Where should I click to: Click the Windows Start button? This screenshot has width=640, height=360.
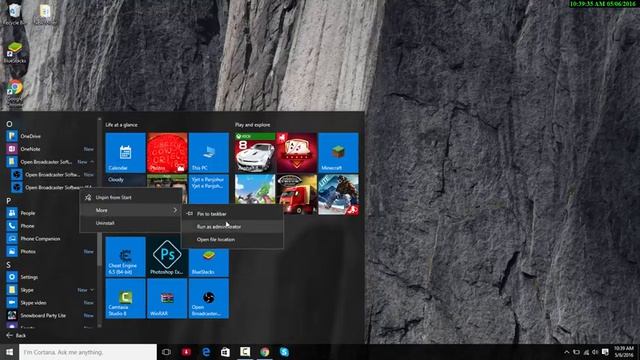pyautogui.click(x=9, y=352)
